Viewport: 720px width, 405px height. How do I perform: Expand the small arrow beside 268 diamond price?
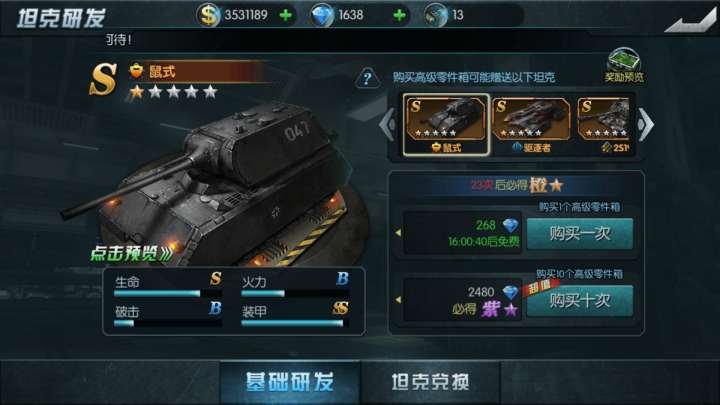click(398, 233)
